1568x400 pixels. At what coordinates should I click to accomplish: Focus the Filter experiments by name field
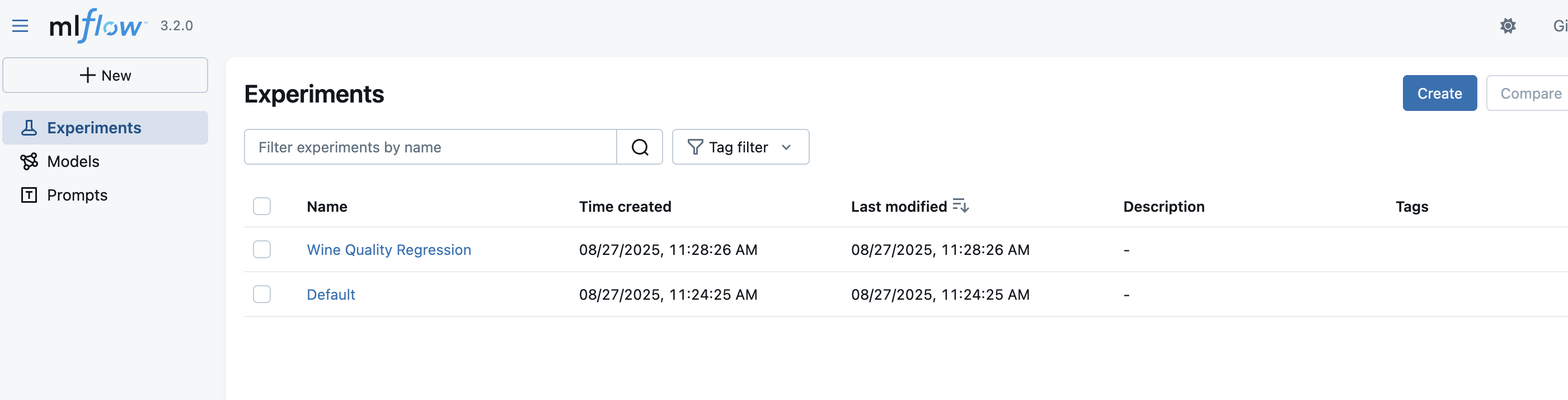[430, 147]
